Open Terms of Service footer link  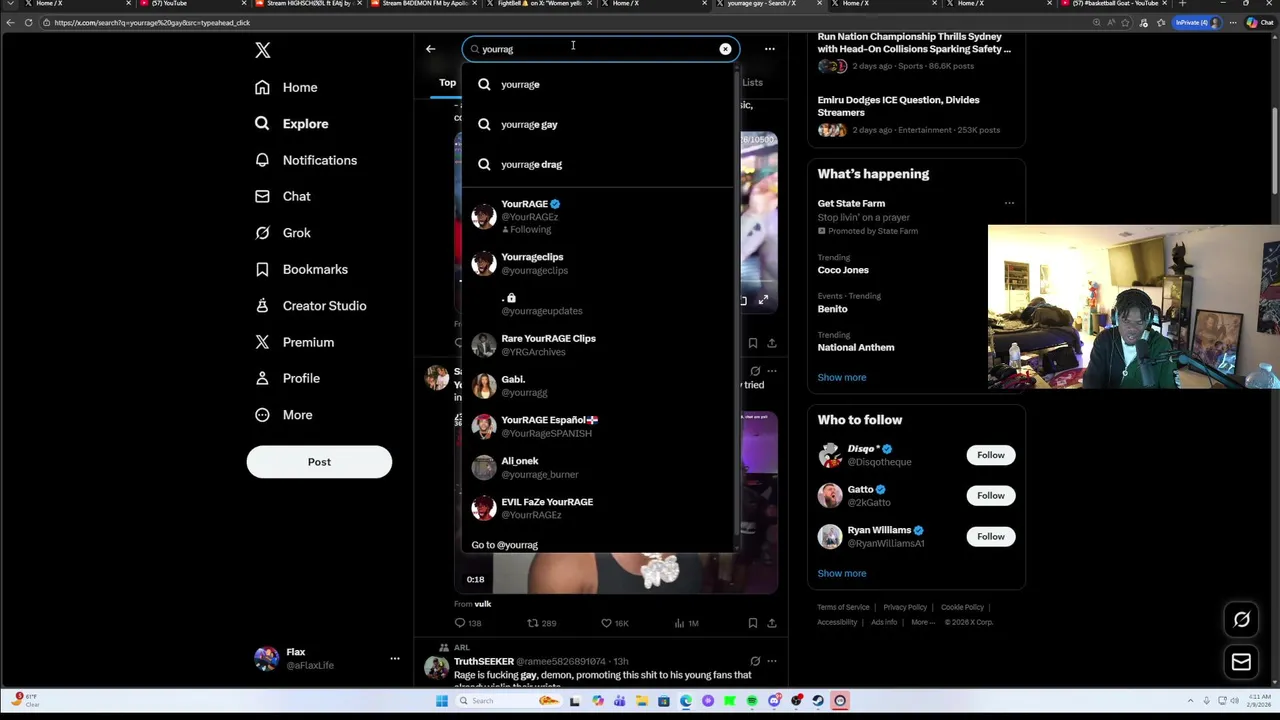click(843, 607)
